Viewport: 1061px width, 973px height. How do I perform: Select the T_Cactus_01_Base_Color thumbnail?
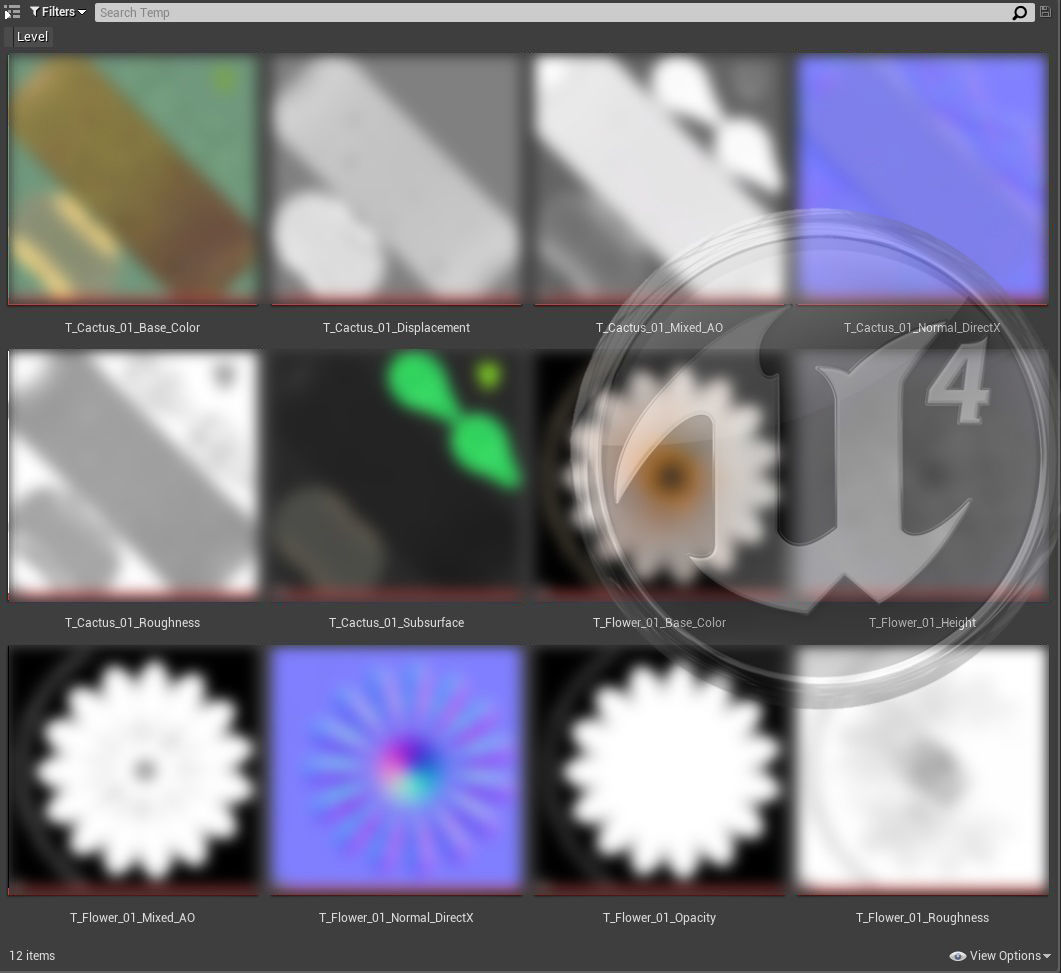pos(133,179)
